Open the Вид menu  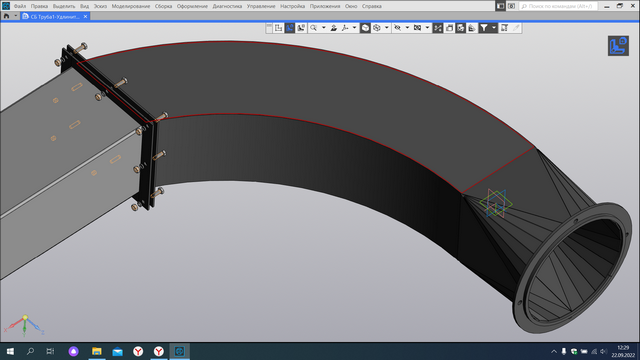[x=84, y=6]
